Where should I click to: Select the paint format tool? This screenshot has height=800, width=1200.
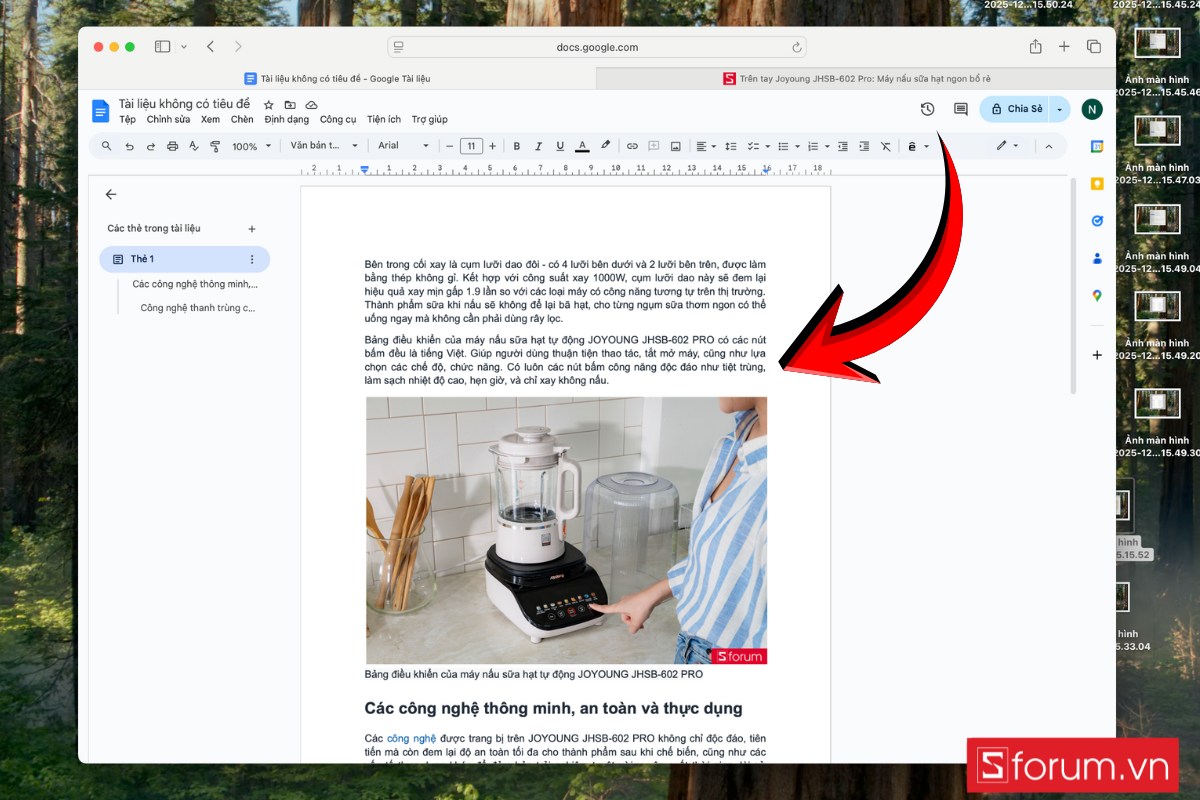click(215, 146)
